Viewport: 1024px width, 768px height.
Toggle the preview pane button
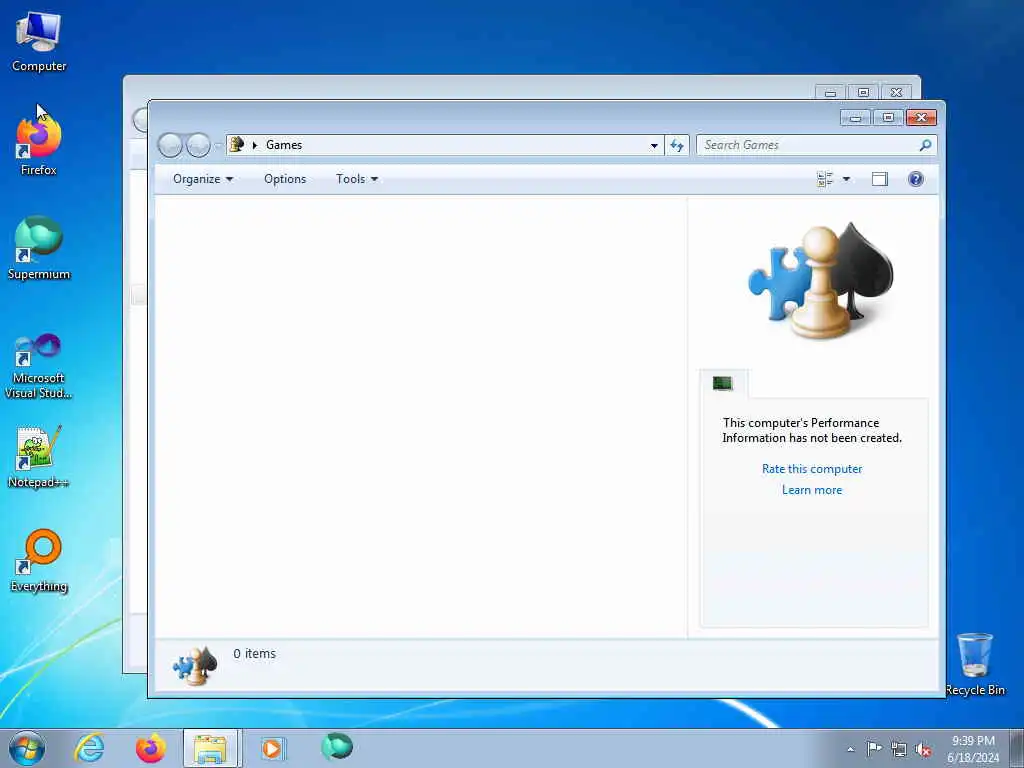(x=880, y=179)
